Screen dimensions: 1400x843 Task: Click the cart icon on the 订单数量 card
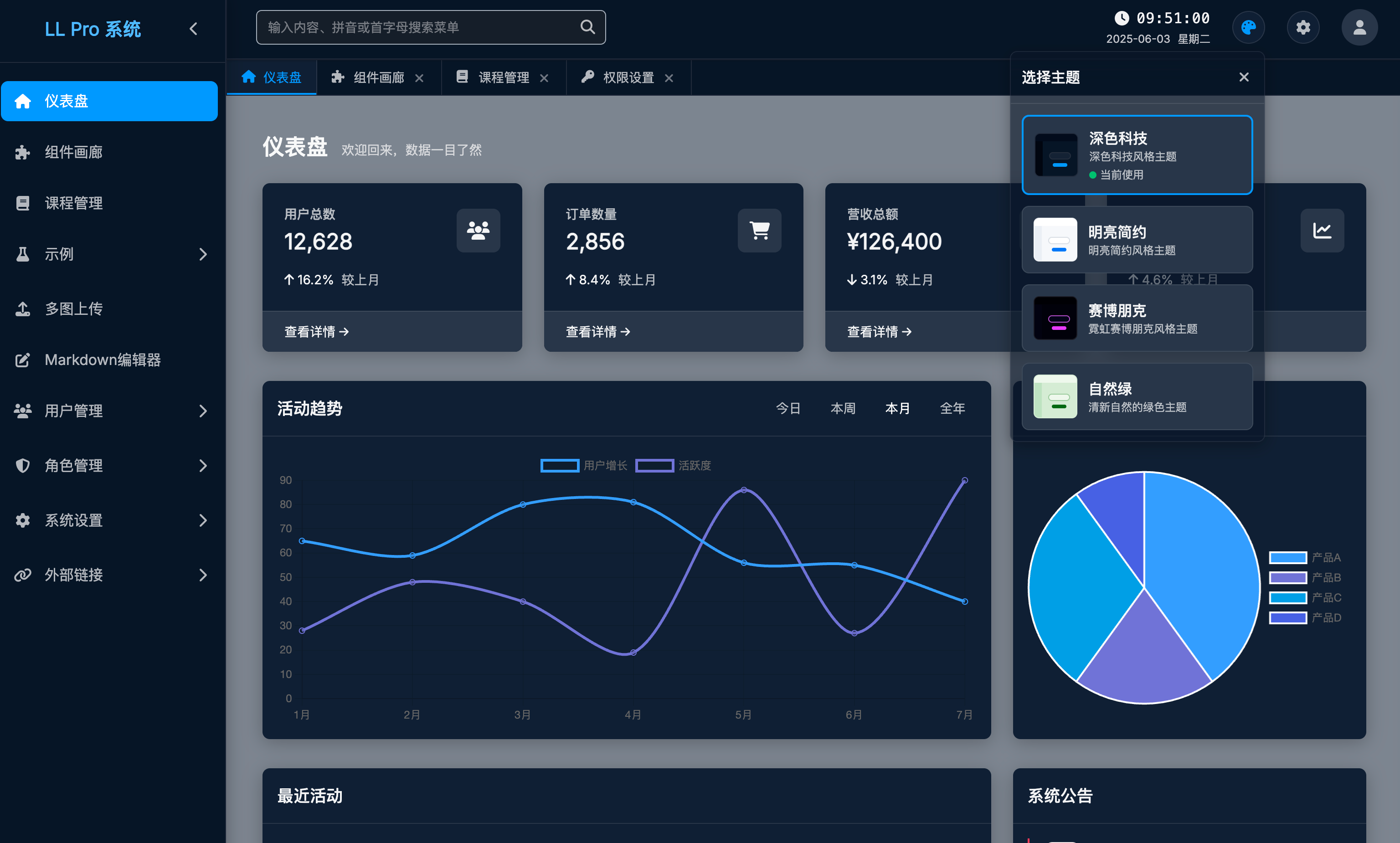click(759, 231)
